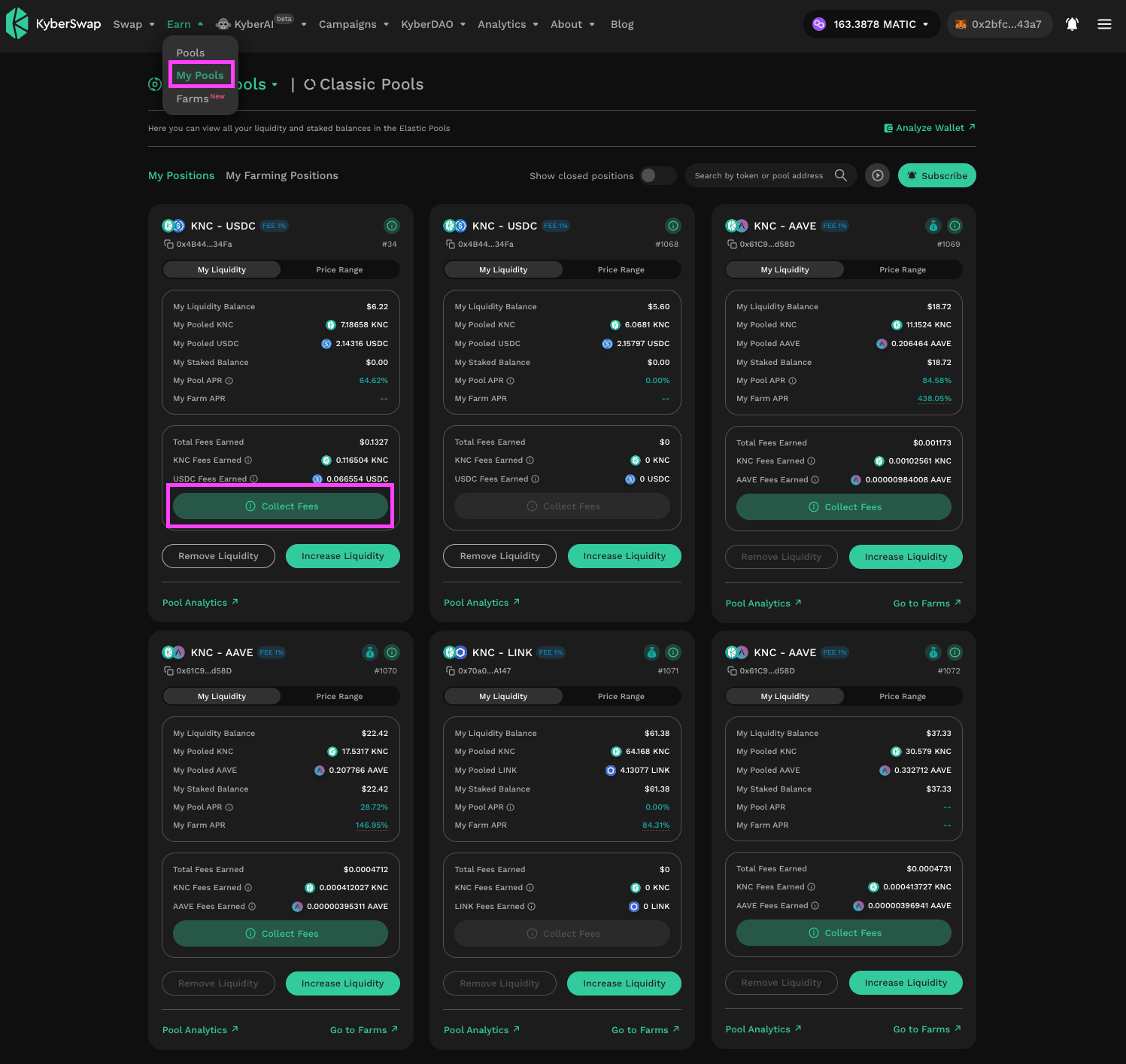Expand the Campaigns menu
Image resolution: width=1126 pixels, height=1064 pixels.
coord(354,24)
